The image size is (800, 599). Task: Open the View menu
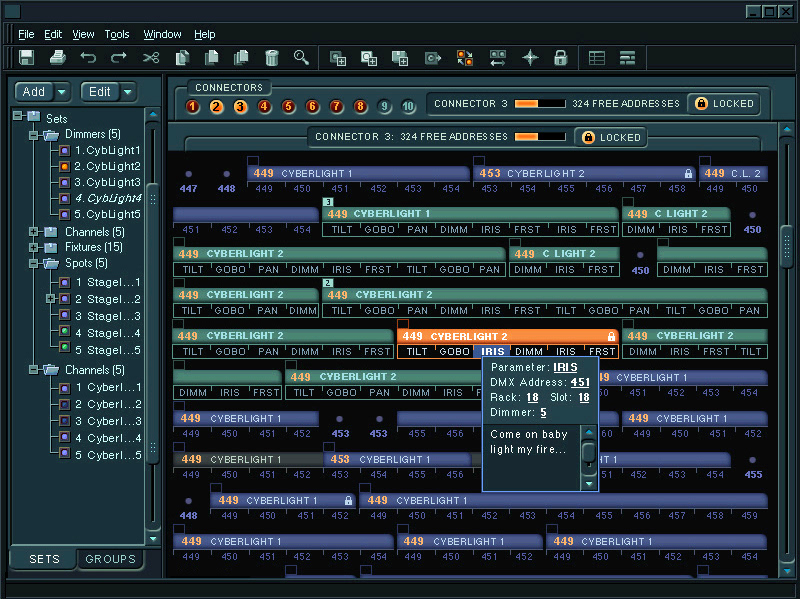[x=83, y=34]
